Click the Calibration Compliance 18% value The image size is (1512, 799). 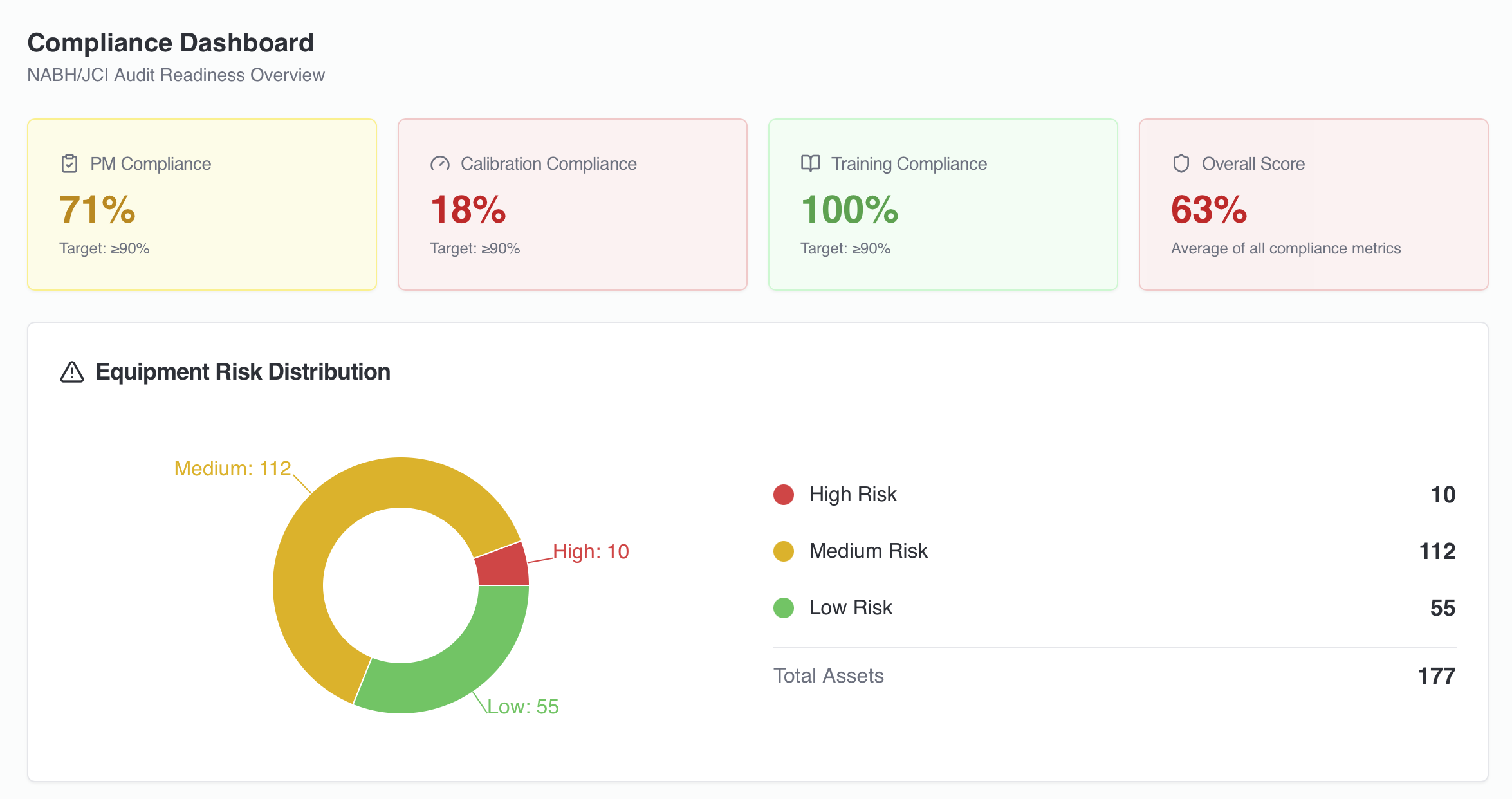[468, 209]
